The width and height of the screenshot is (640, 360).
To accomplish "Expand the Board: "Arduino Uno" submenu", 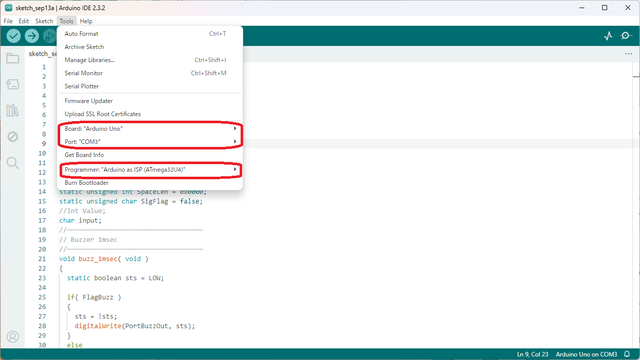I will click(150, 129).
